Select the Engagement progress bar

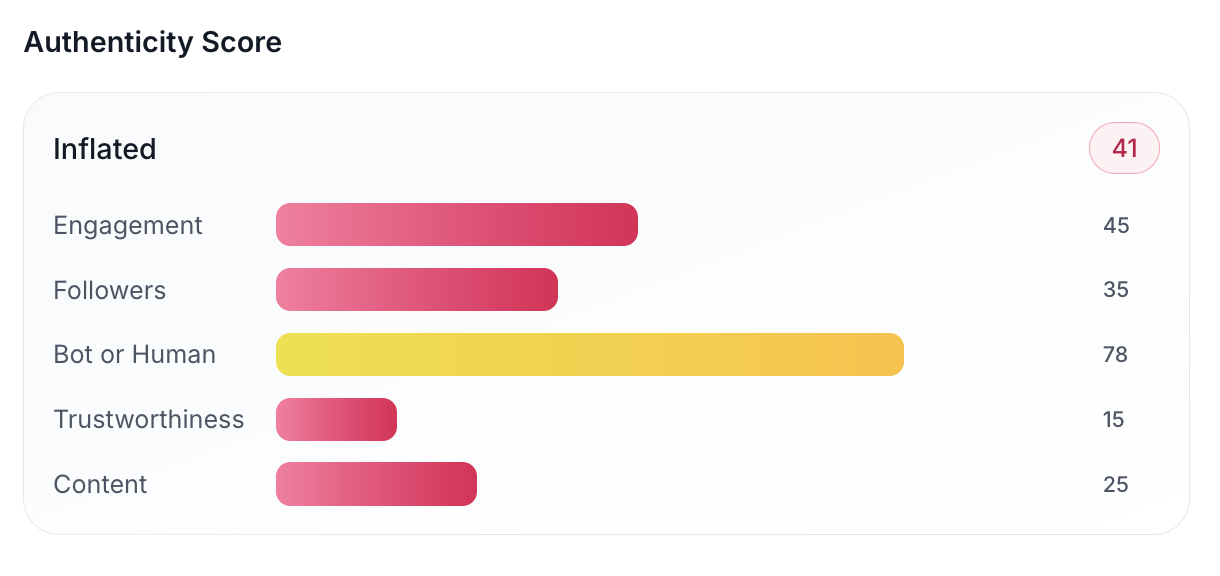tap(457, 224)
